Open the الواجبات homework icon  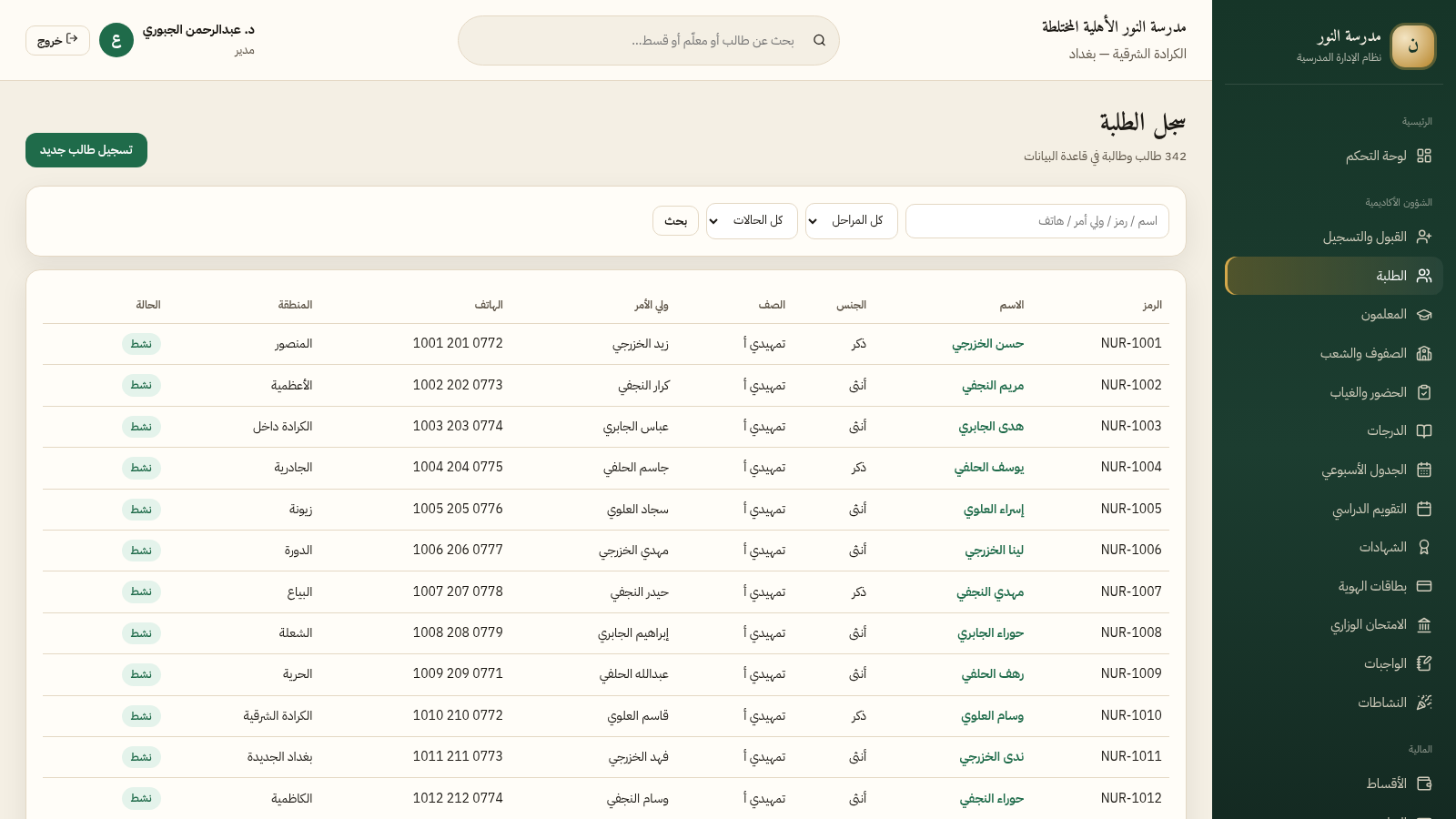1424,663
